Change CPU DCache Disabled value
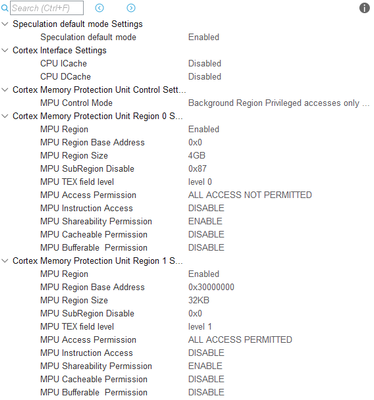This screenshot has height=400, width=374. 205,77
